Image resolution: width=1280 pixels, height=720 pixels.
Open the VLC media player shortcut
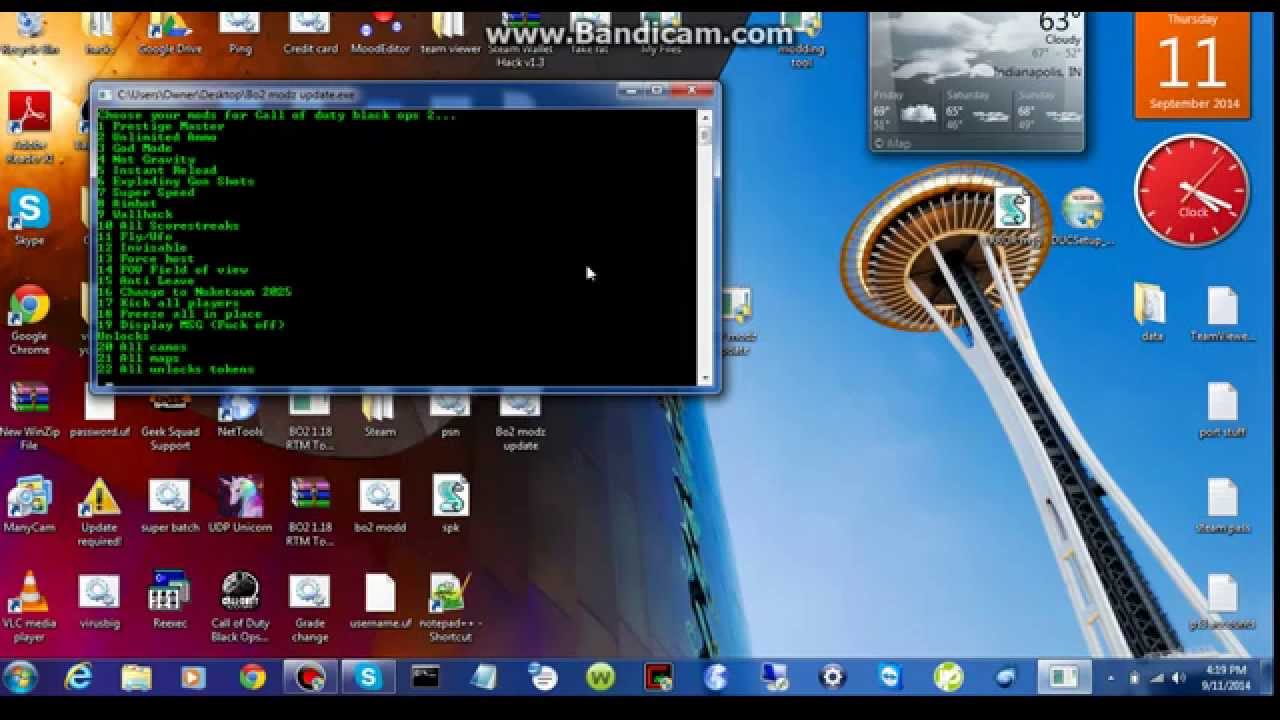coord(29,608)
